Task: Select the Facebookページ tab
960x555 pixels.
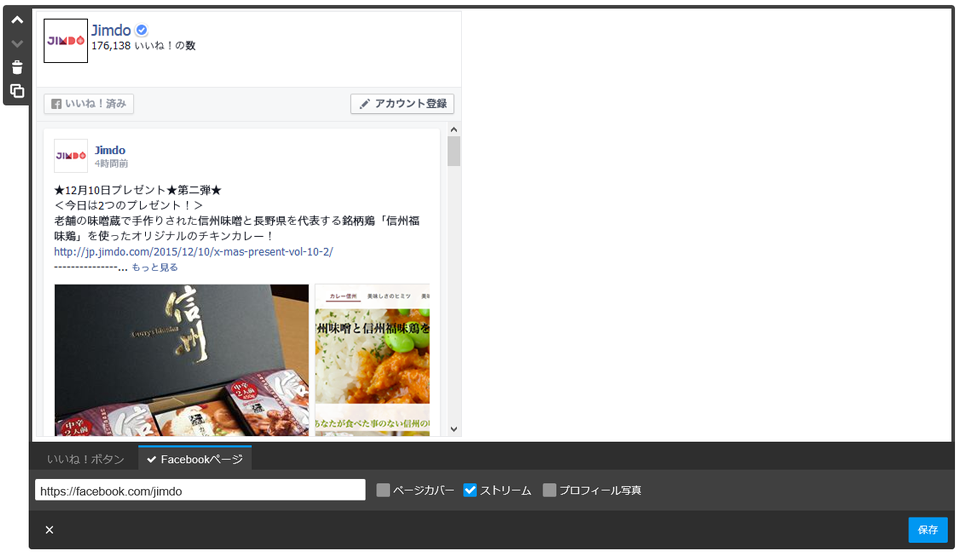Action: click(195, 459)
